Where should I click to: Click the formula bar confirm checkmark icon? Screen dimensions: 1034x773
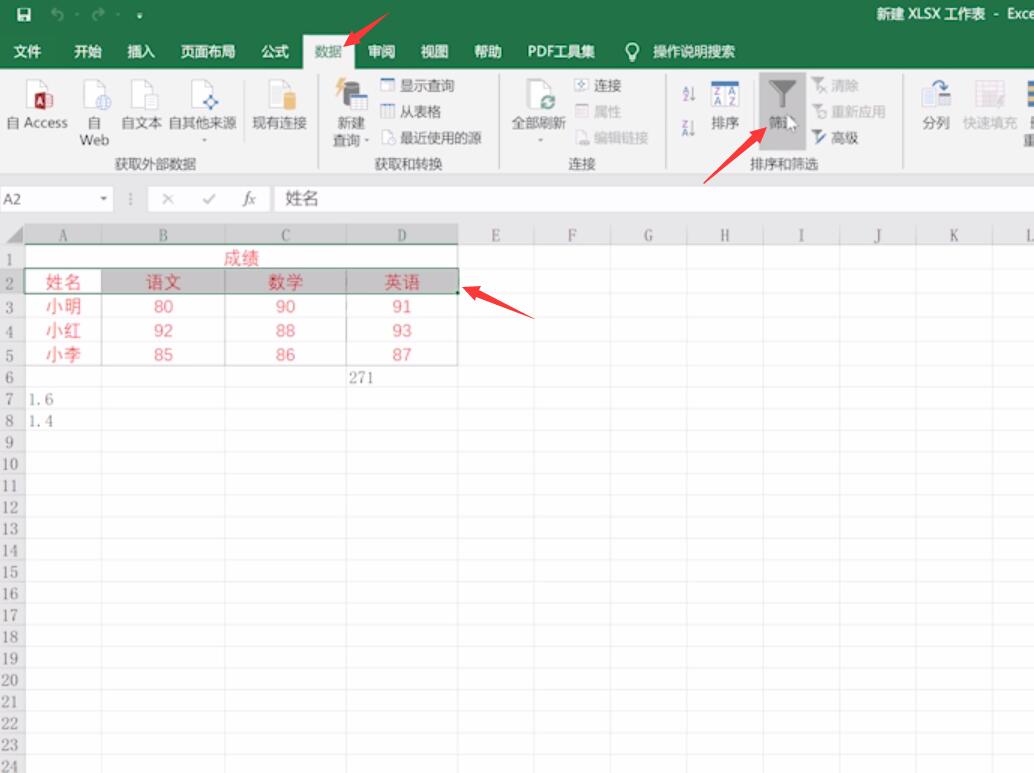[x=208, y=199]
